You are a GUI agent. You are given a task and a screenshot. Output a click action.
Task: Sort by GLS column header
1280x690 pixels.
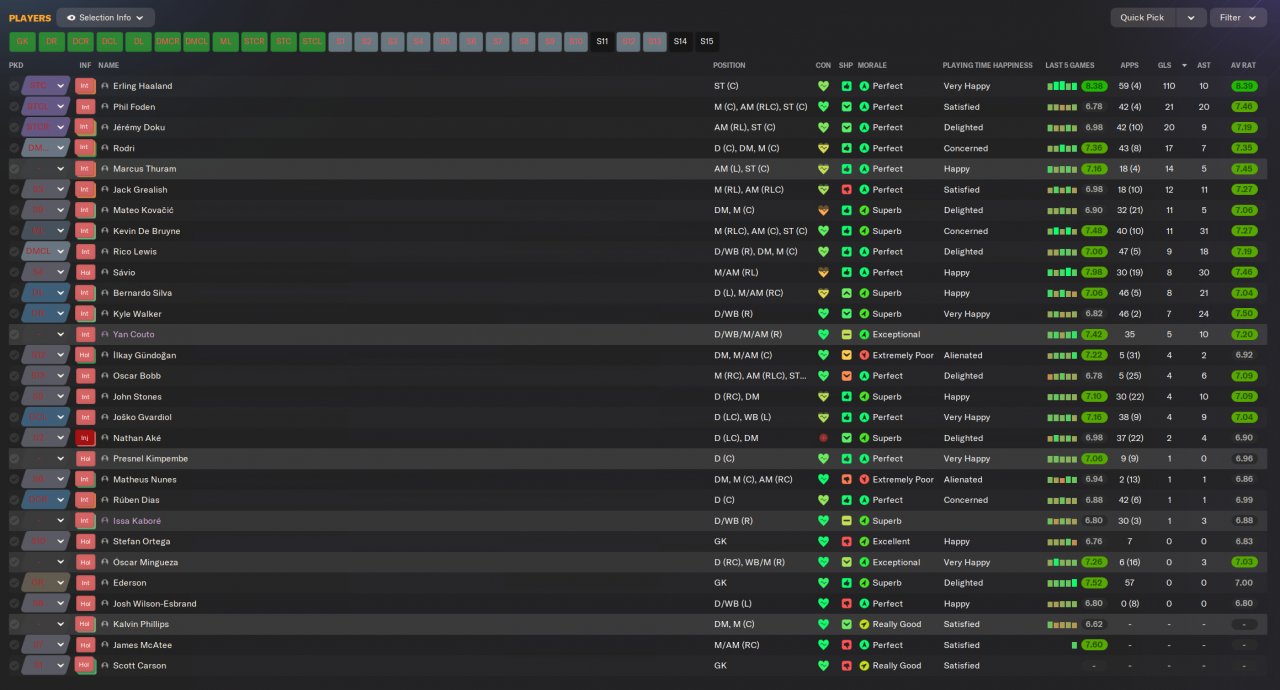pyautogui.click(x=1165, y=65)
